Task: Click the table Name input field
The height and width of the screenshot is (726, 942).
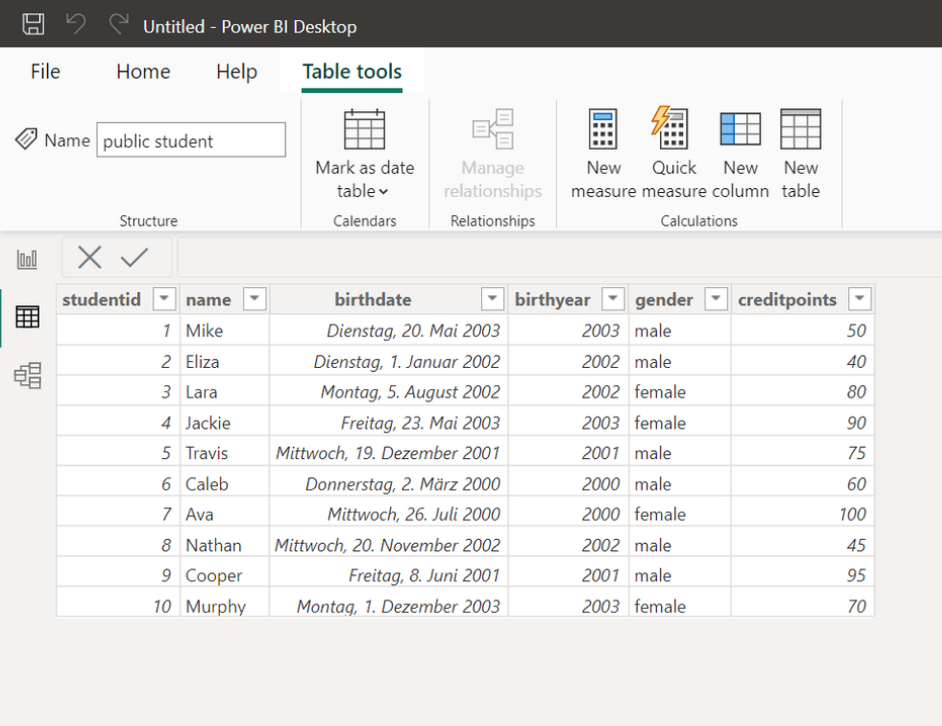Action: tap(190, 140)
